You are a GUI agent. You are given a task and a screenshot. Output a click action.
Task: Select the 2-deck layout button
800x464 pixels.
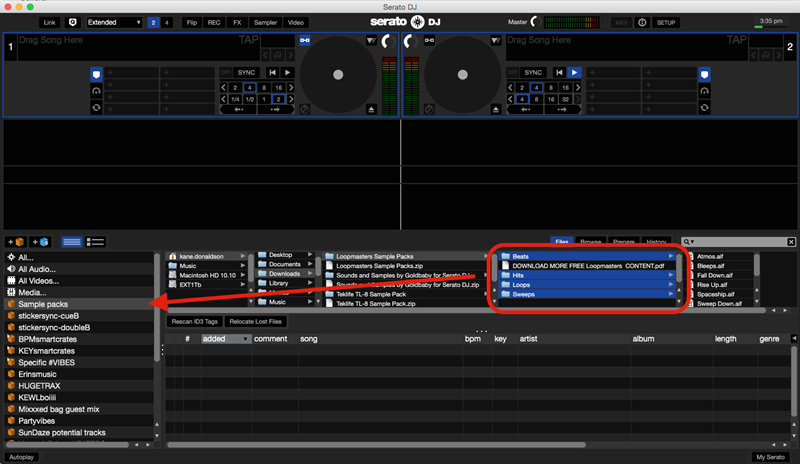153,22
